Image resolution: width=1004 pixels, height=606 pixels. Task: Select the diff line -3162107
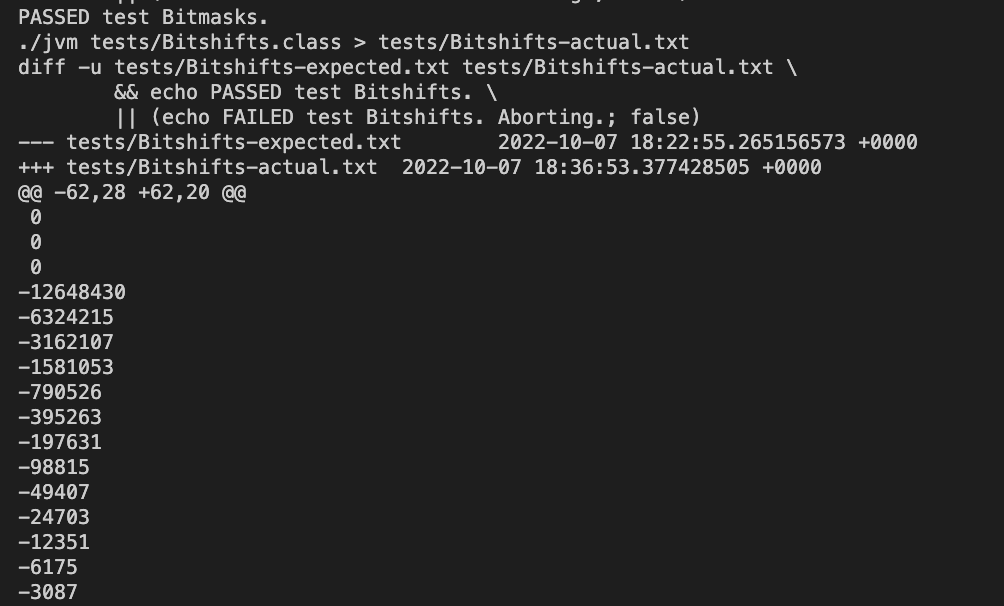tap(66, 342)
